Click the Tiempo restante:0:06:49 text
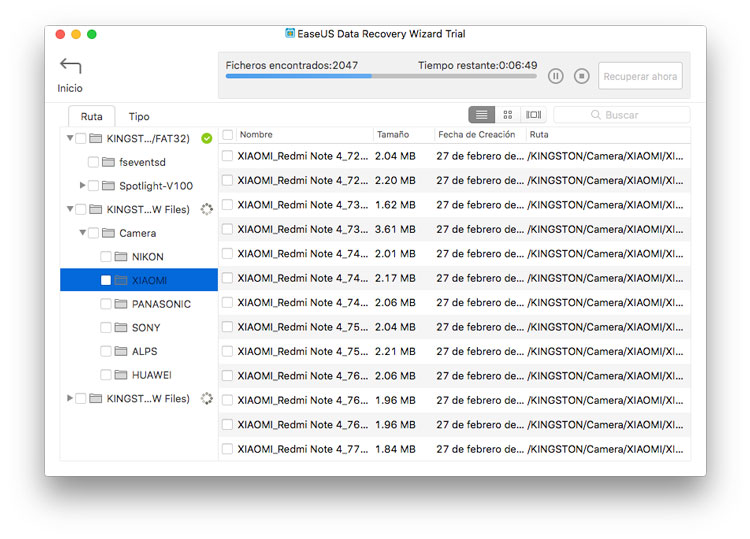 (477, 65)
